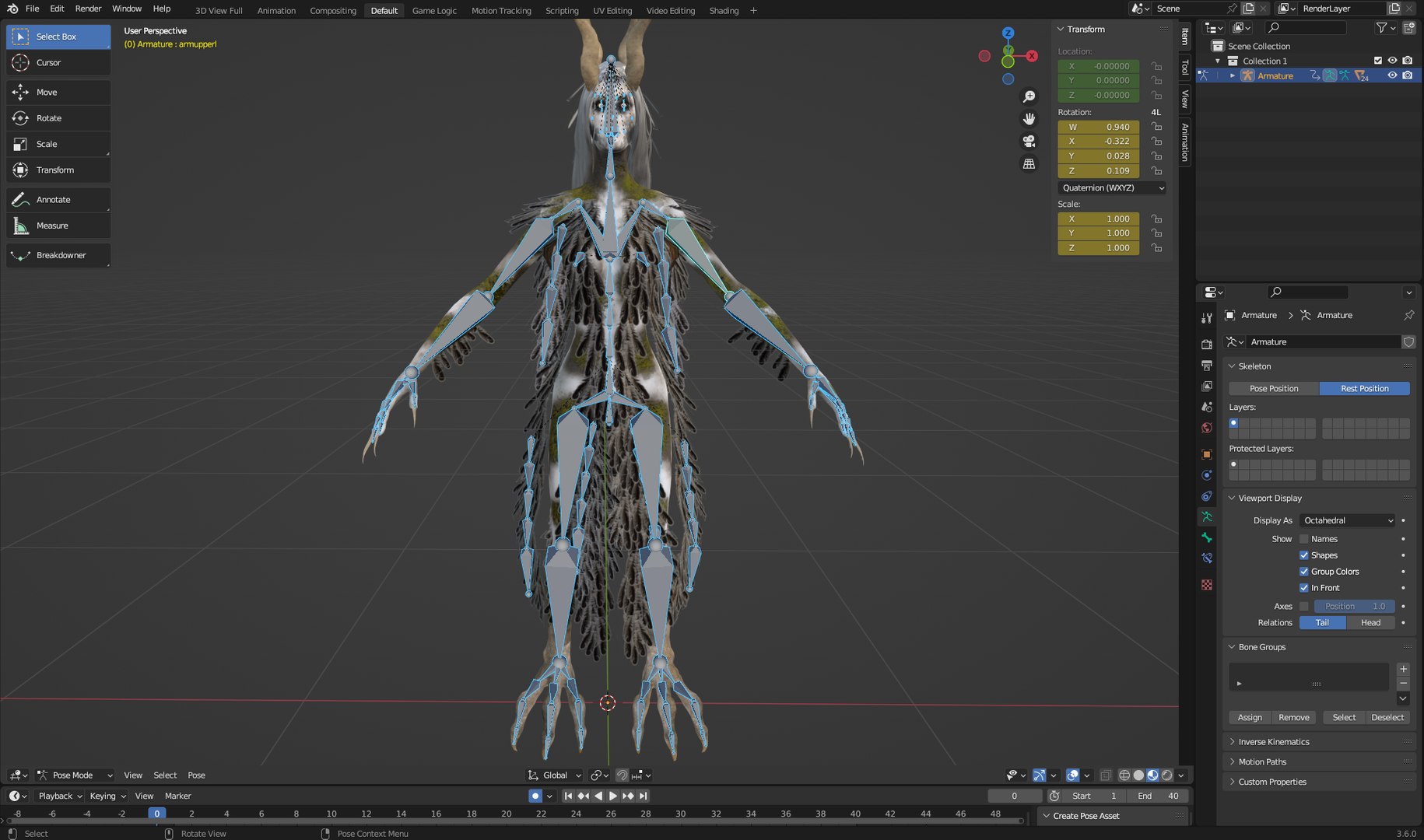Toggle Collection 1 exclude checkbox
Image resolution: width=1424 pixels, height=840 pixels.
pyautogui.click(x=1378, y=61)
